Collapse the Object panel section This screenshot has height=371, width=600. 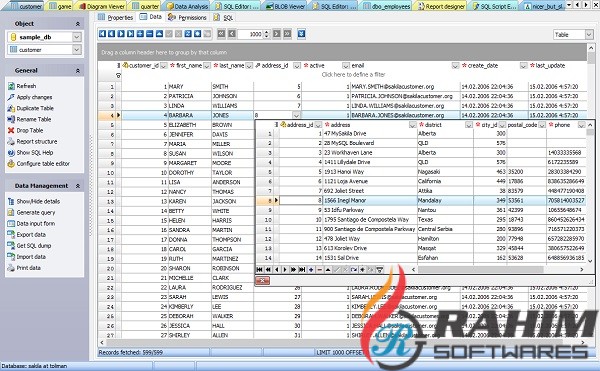tap(78, 24)
